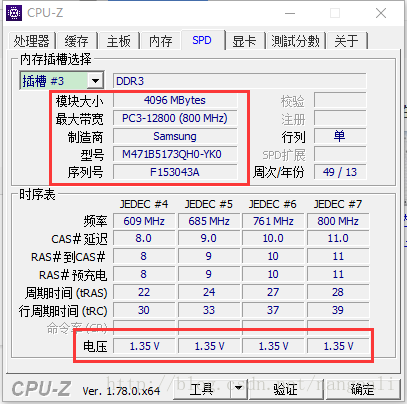Click the CAS# latency value 10.0
The height and width of the screenshot is (404, 407).
(x=273, y=239)
